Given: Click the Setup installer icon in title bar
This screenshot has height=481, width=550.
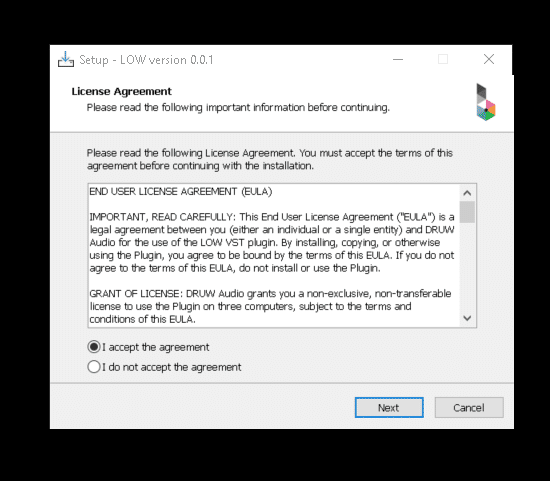Looking at the screenshot, I should (x=66, y=59).
